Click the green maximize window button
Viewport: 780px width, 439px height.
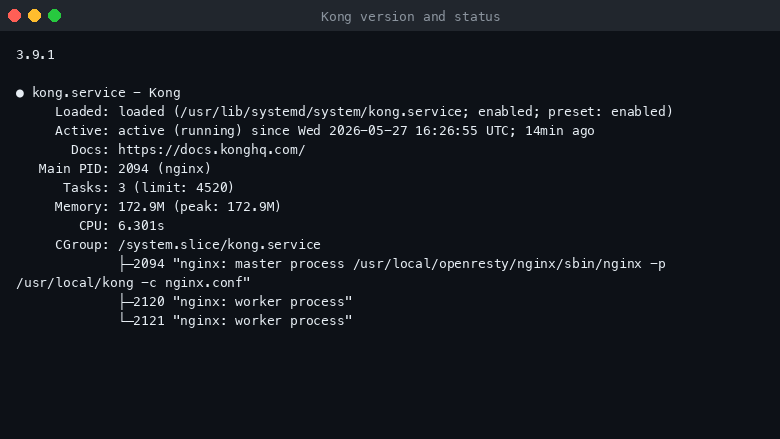[54, 16]
